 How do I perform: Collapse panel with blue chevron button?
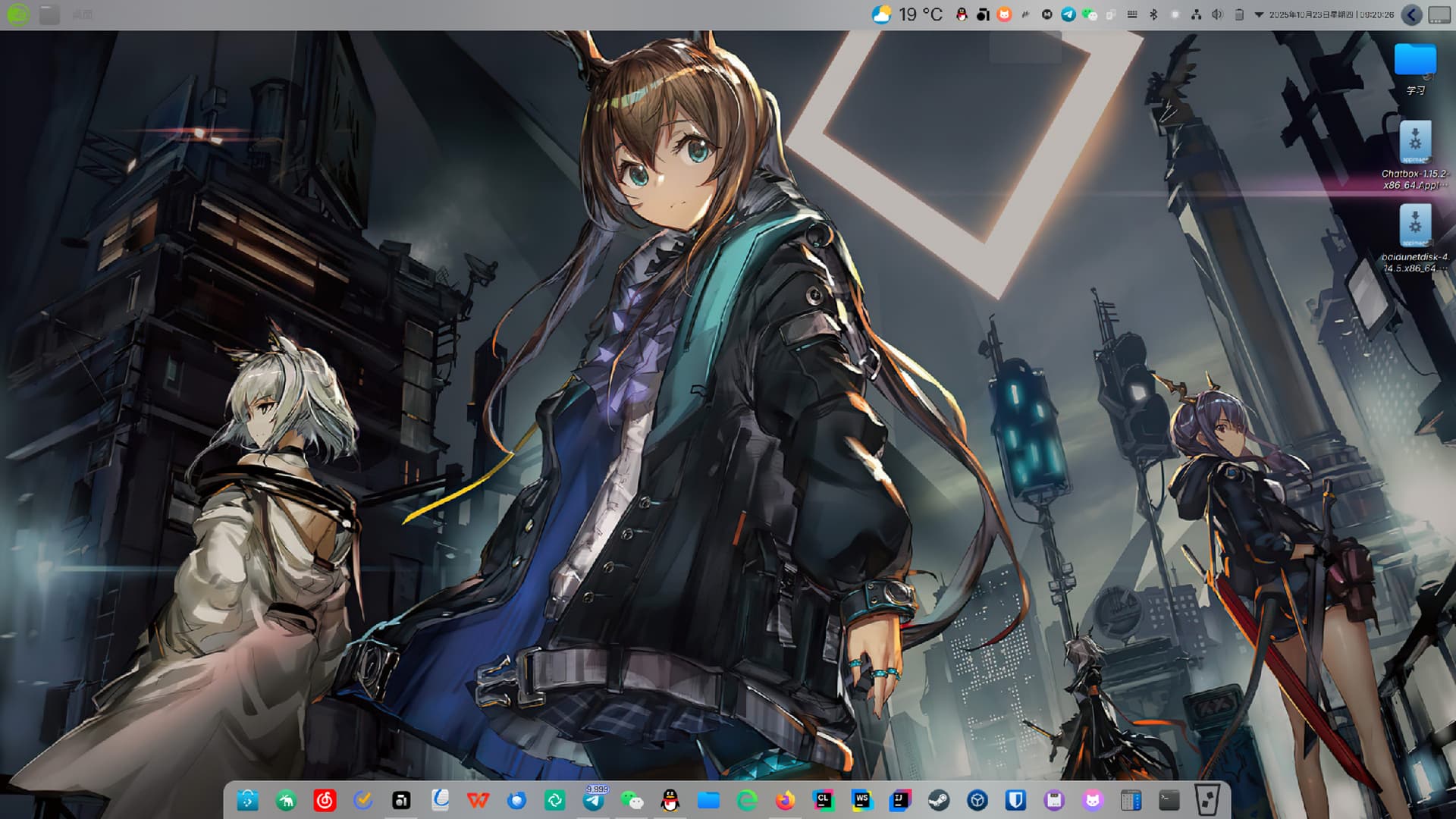(x=1411, y=14)
